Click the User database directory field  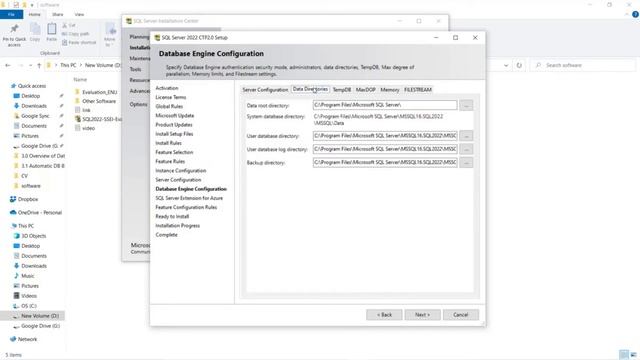pos(385,136)
